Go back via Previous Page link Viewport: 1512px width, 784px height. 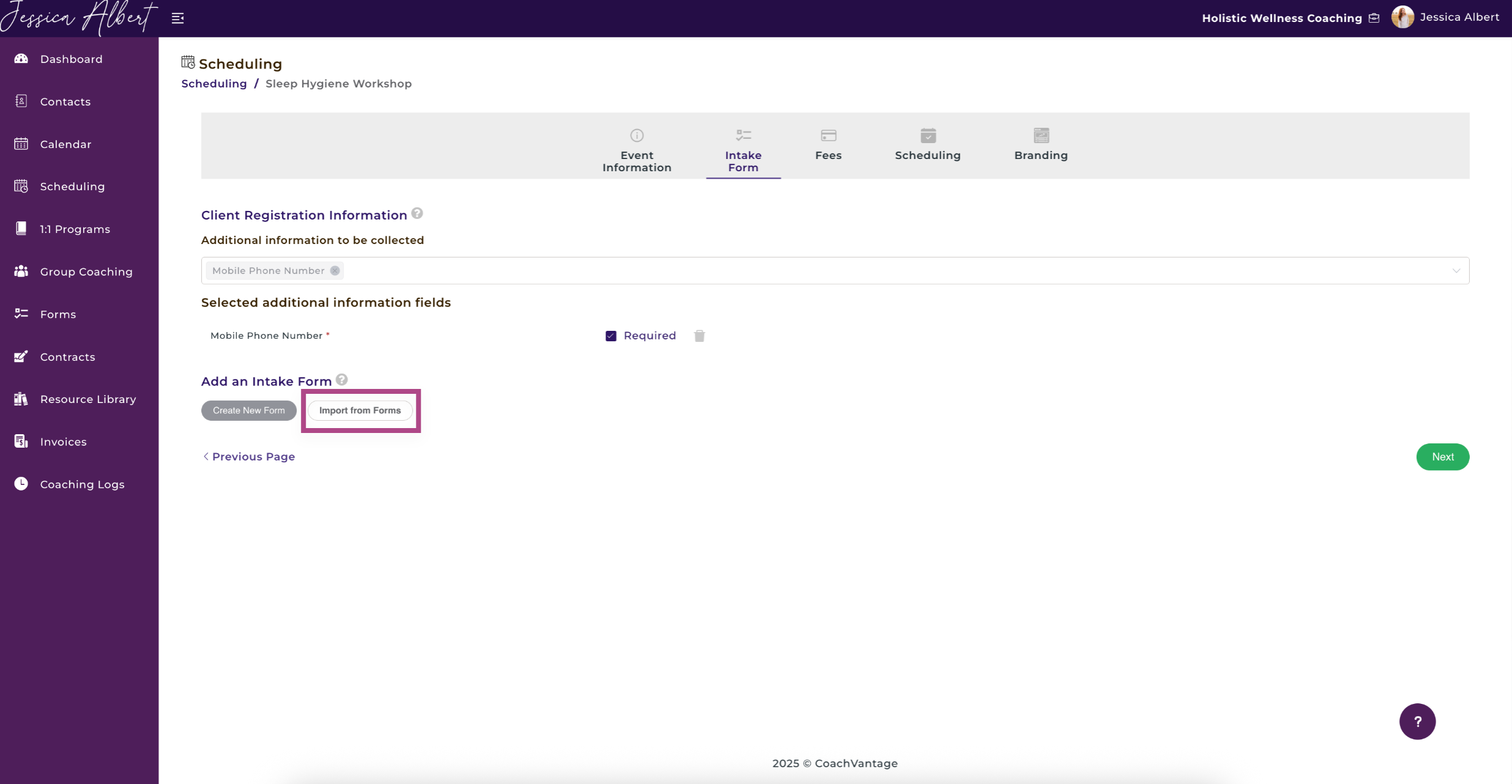(x=248, y=457)
